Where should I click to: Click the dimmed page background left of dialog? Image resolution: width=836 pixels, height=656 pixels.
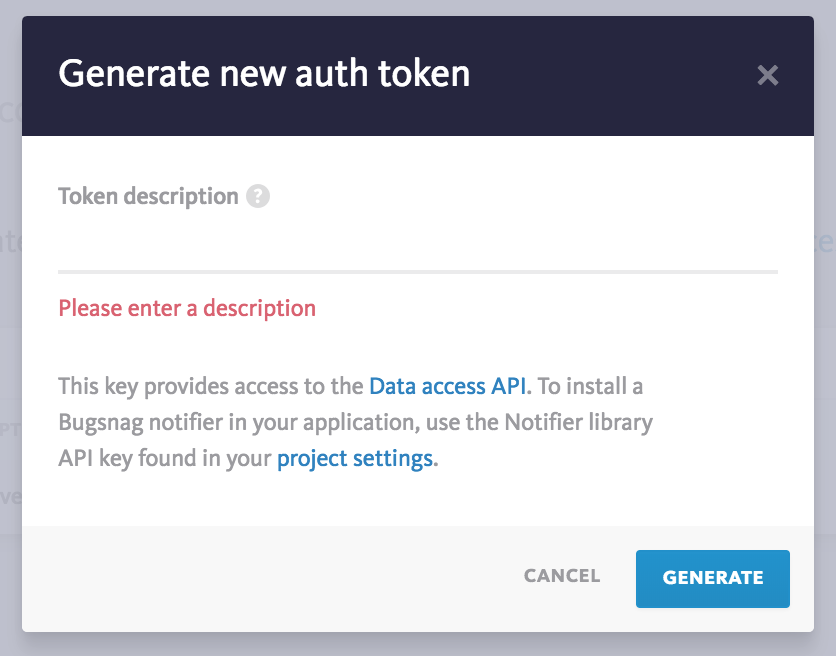[x=11, y=328]
